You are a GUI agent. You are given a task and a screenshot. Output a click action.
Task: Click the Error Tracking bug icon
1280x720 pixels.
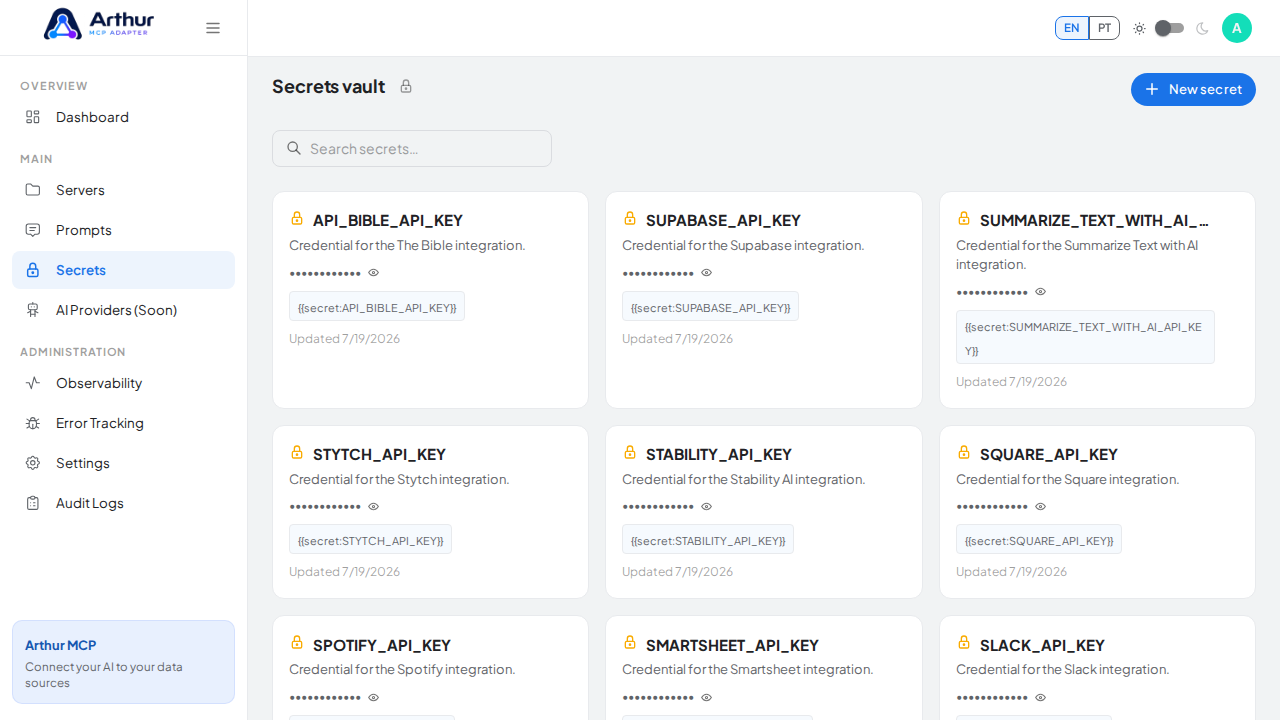point(33,423)
